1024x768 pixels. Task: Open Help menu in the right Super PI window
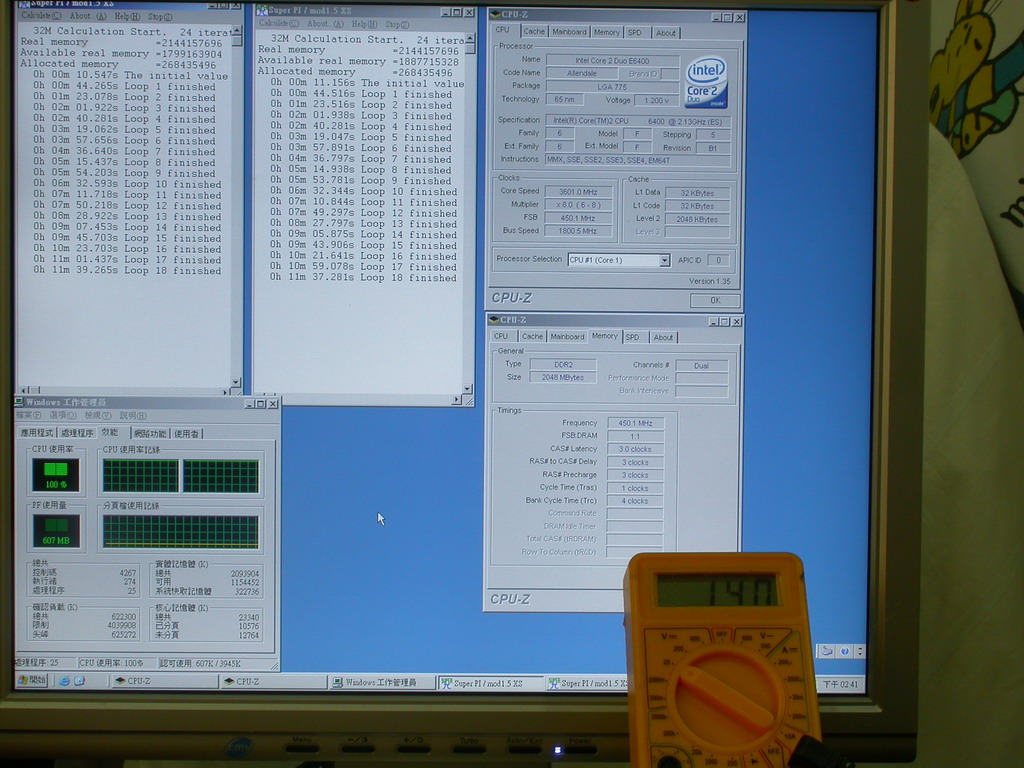pos(364,24)
